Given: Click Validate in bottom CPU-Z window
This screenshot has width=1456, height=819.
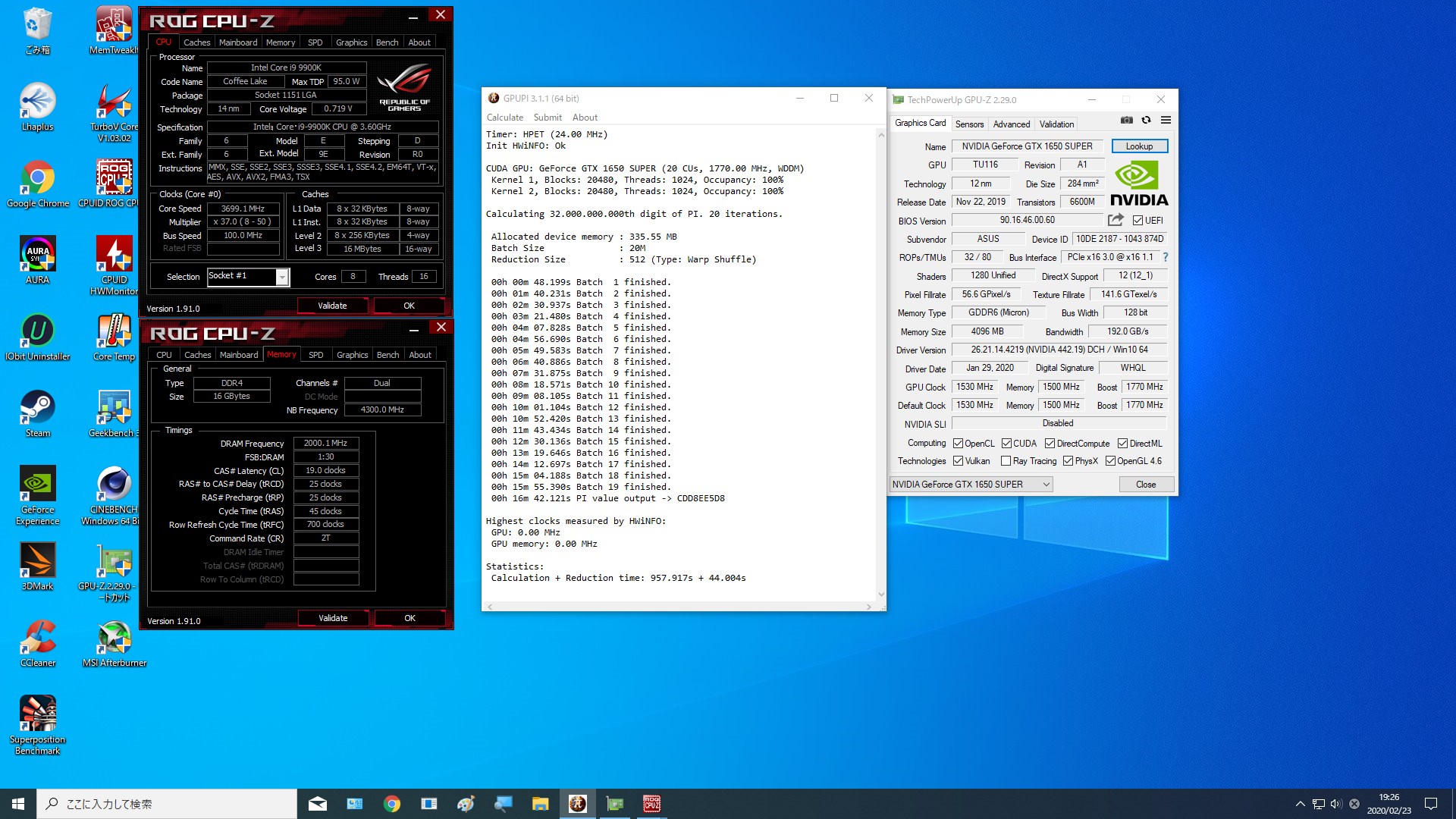Looking at the screenshot, I should (x=333, y=618).
